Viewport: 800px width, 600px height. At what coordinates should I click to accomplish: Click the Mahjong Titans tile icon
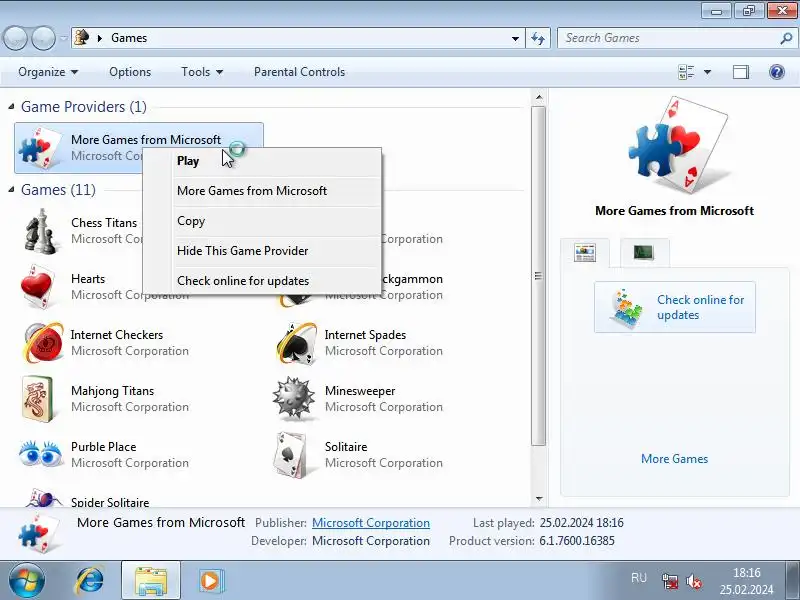38,399
